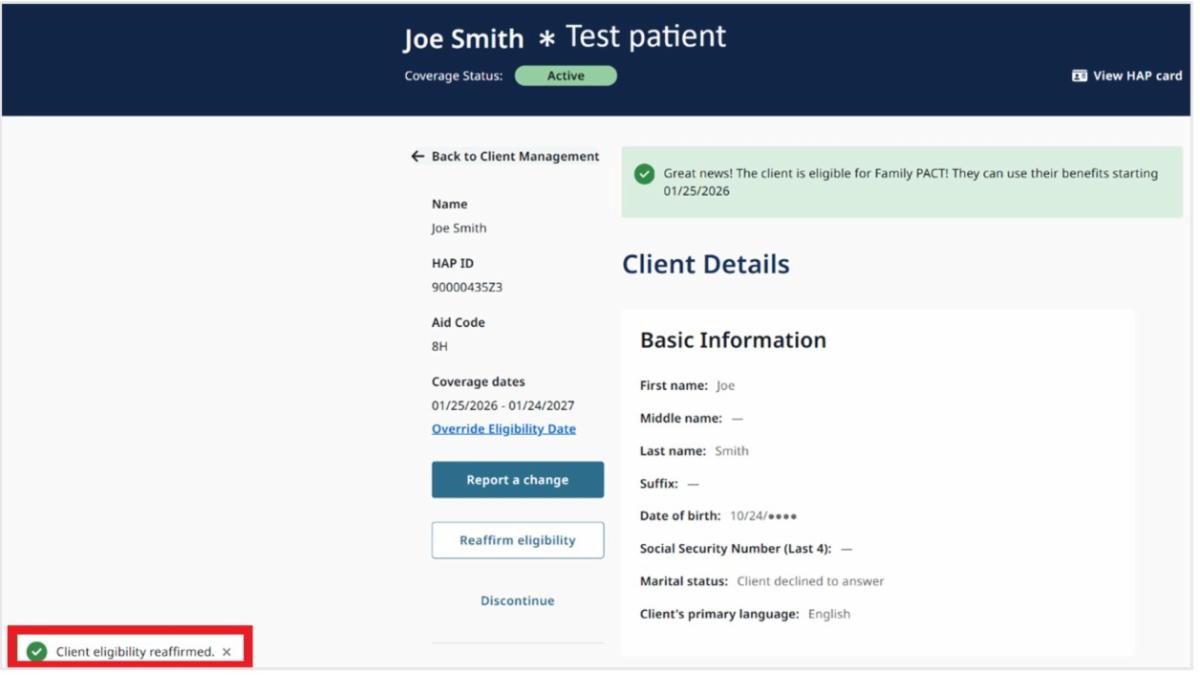Click the HAP ID number 9000435Z3

pyautogui.click(x=467, y=287)
